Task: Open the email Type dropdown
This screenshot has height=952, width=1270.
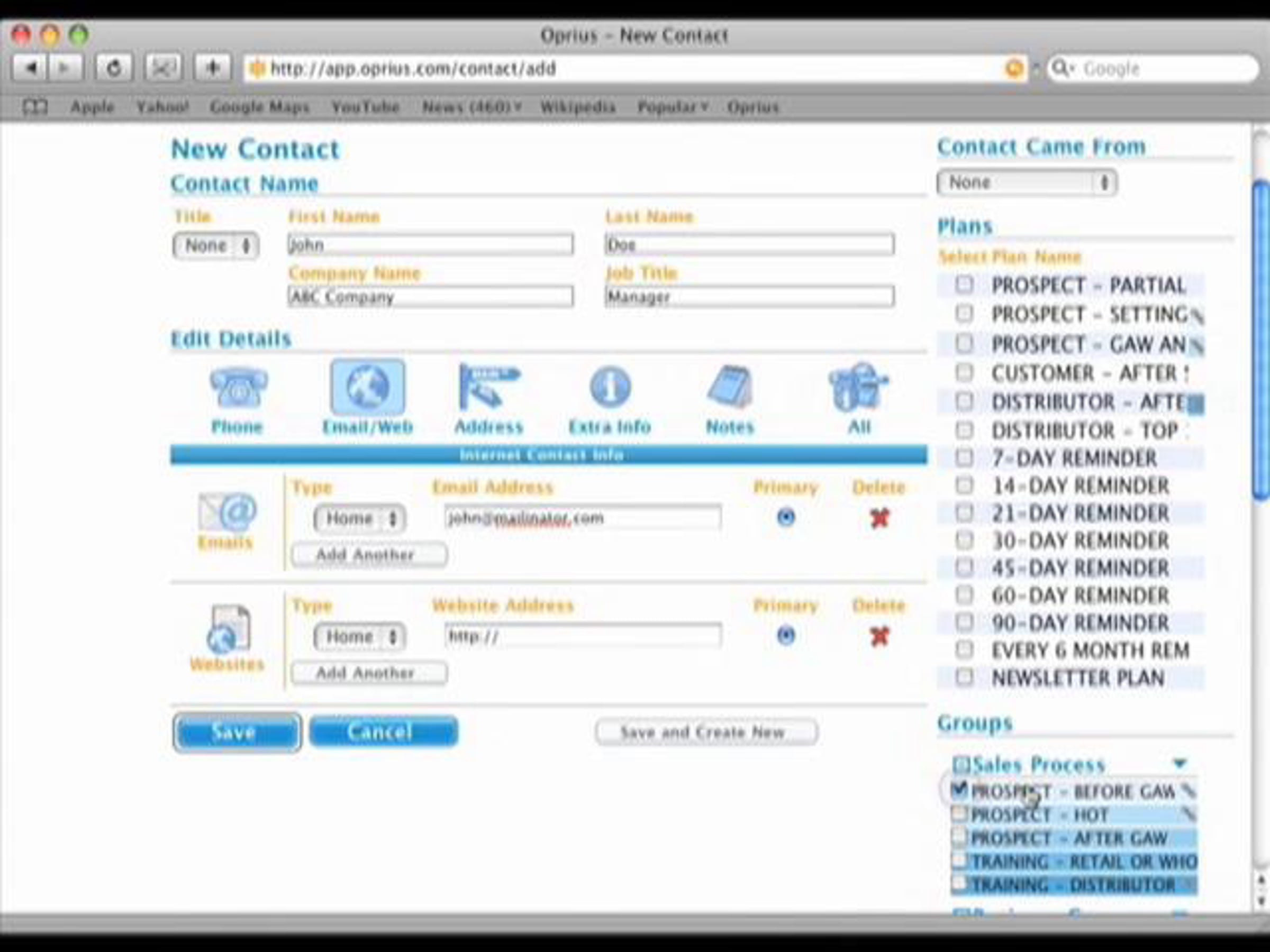Action: pyautogui.click(x=360, y=519)
